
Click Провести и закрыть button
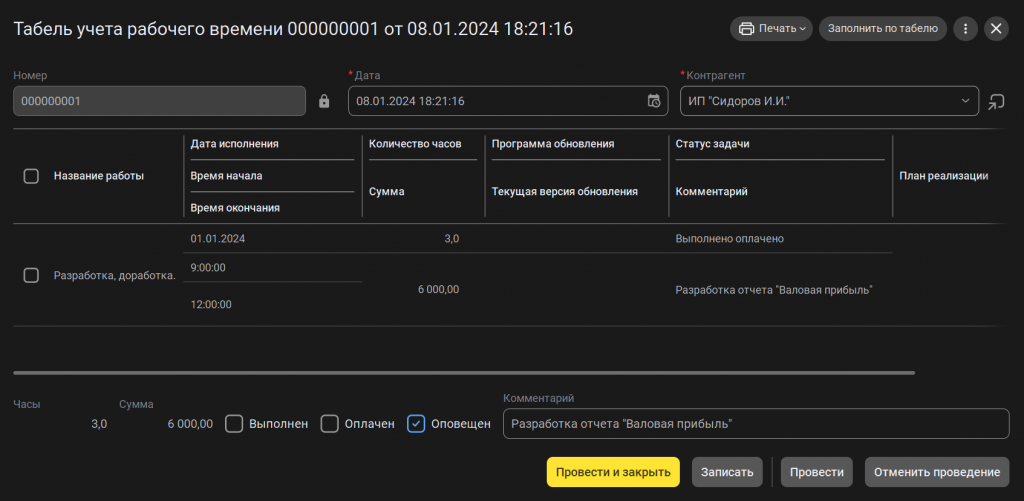pos(613,472)
